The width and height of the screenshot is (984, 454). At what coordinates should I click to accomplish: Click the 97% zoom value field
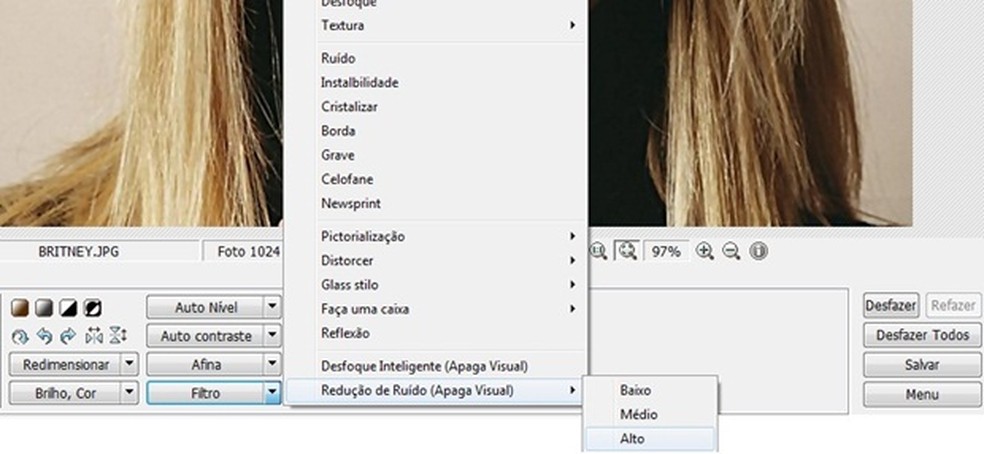pyautogui.click(x=666, y=252)
